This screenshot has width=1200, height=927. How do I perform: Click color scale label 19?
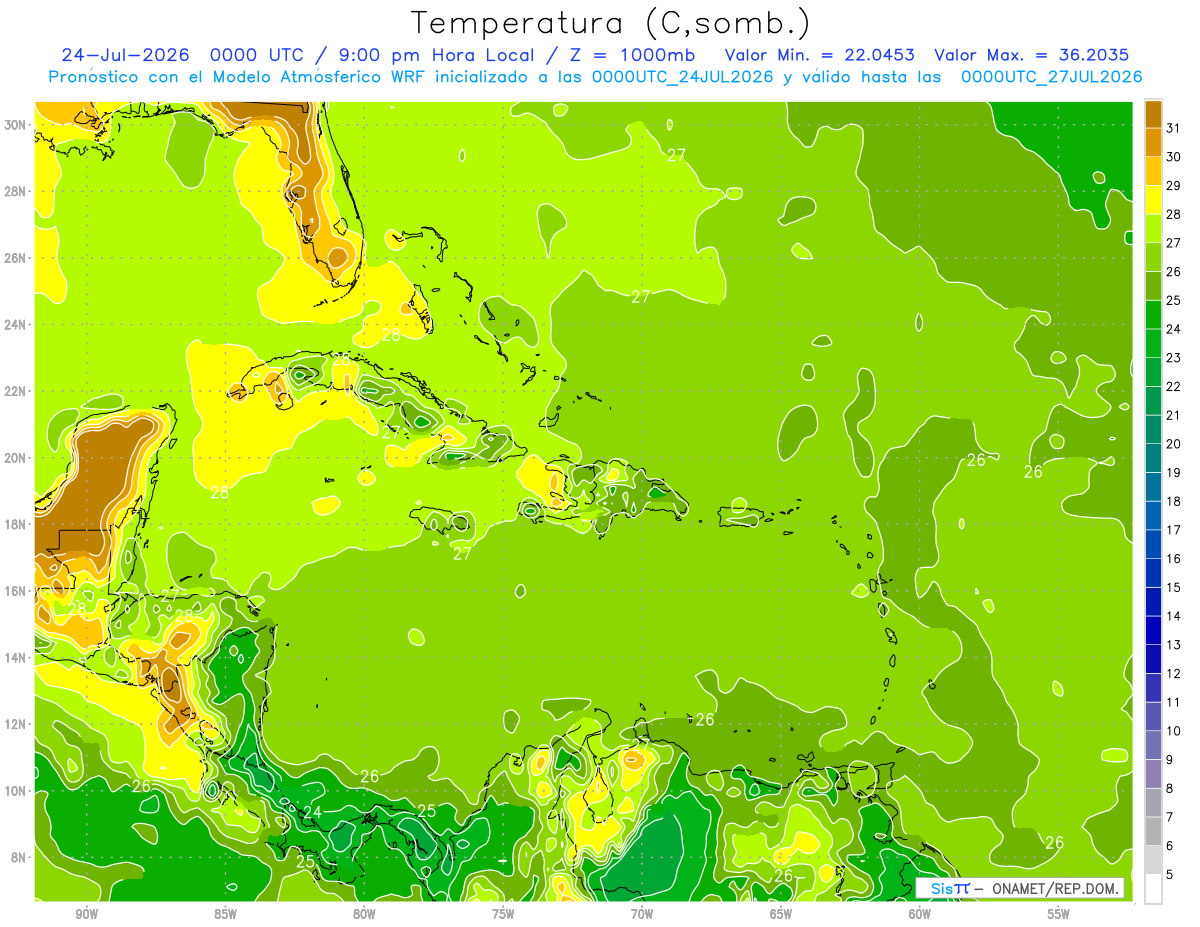click(x=1173, y=472)
